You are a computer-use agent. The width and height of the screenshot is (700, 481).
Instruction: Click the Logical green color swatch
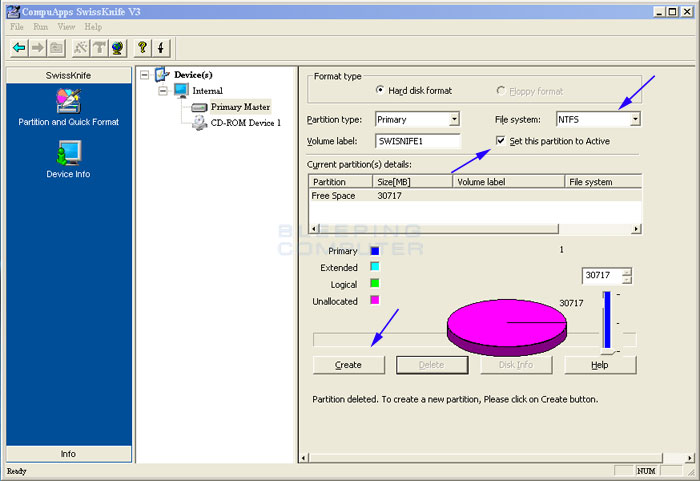(x=375, y=283)
